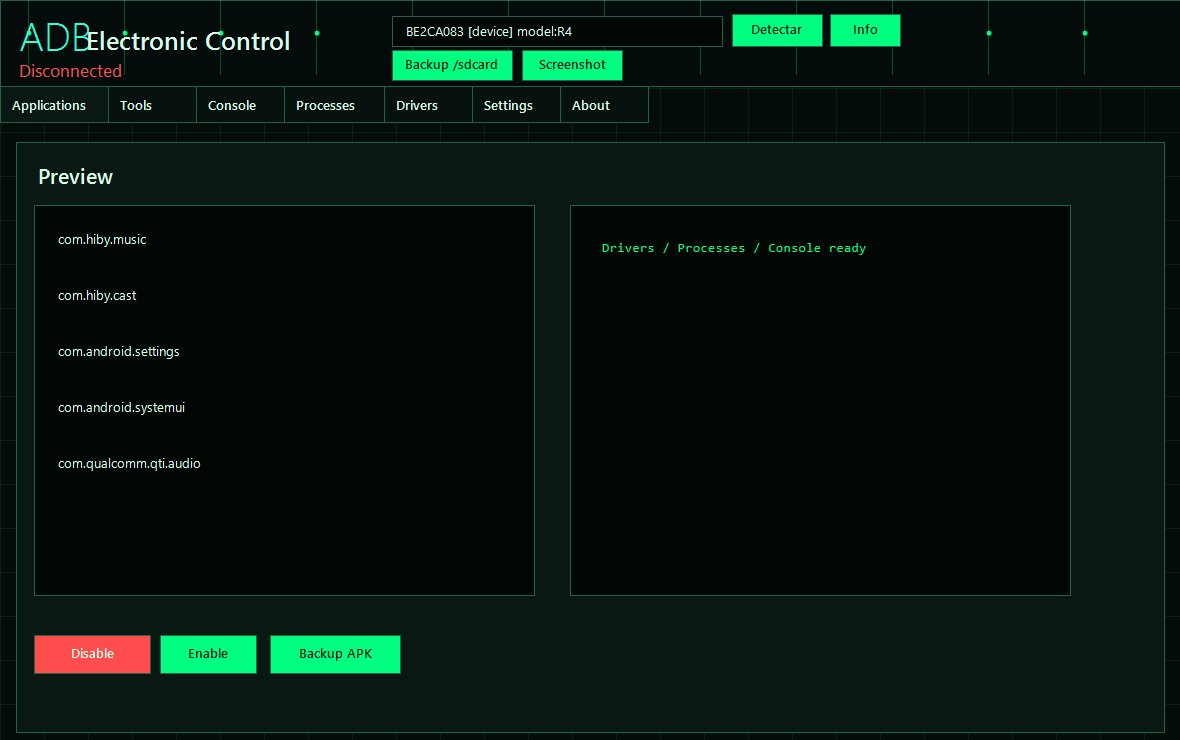
Task: Start Backup /sdcard
Action: pyautogui.click(x=452, y=65)
